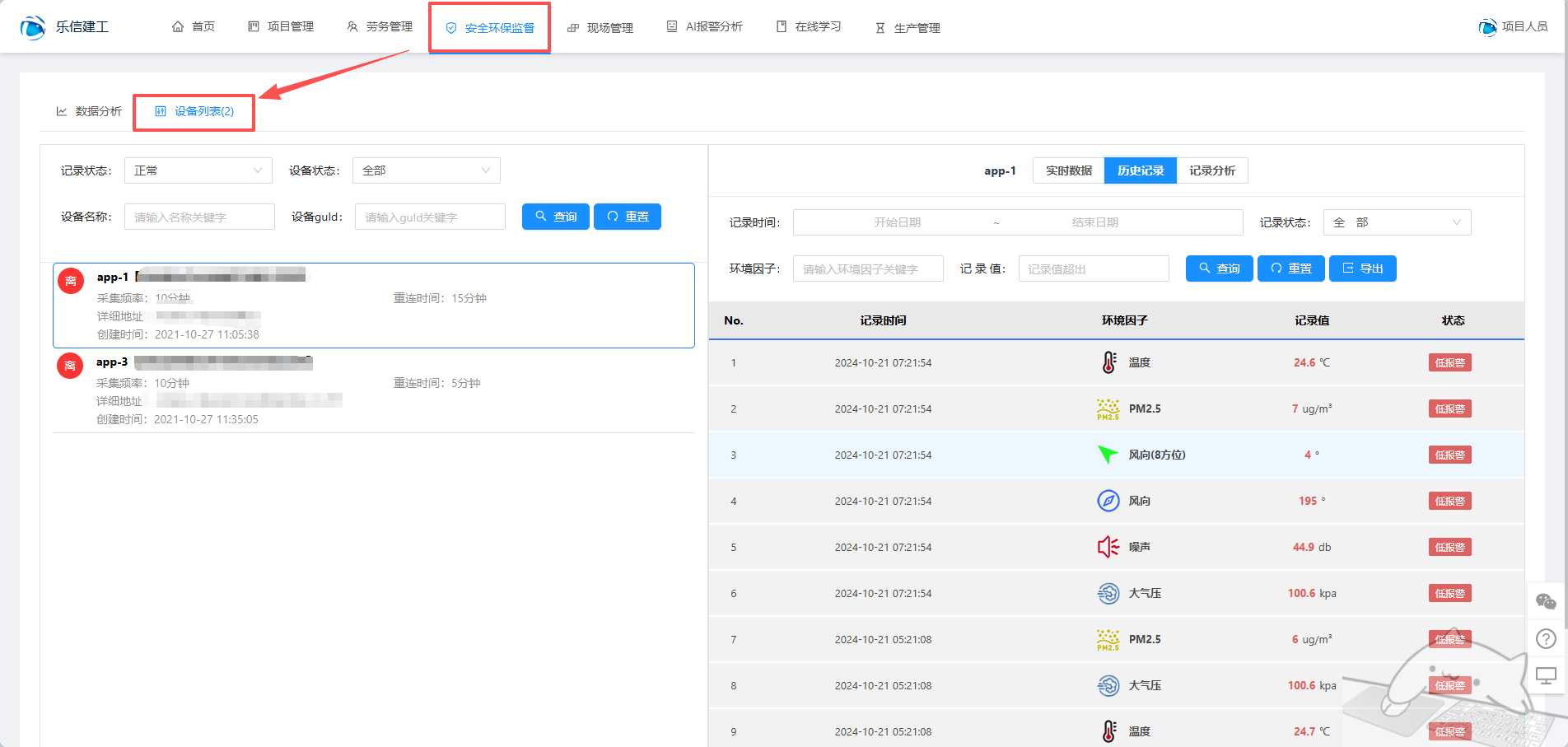
Task: Expand the 设备状态 dropdown showing 全部
Action: [426, 170]
